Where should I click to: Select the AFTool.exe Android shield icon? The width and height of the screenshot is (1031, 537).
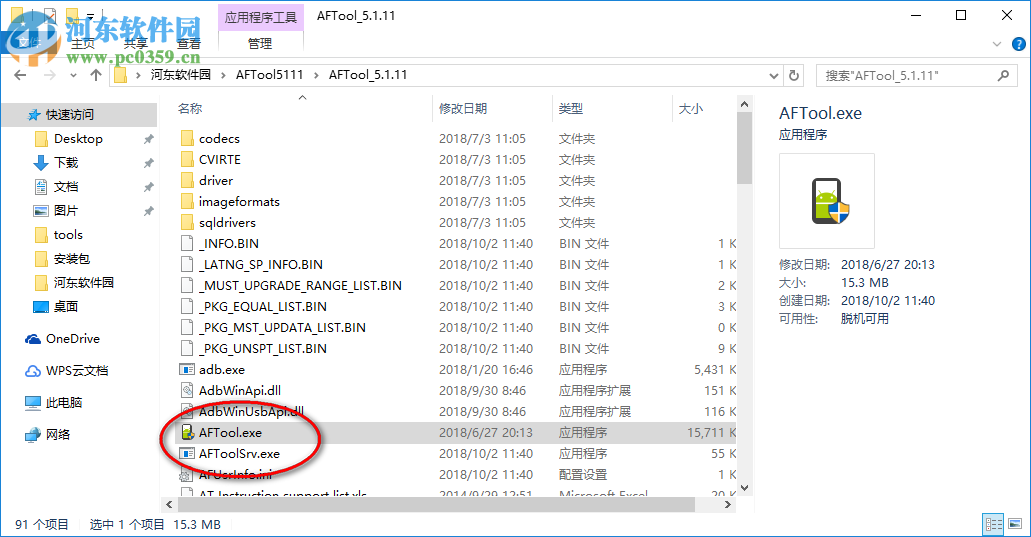(x=187, y=432)
